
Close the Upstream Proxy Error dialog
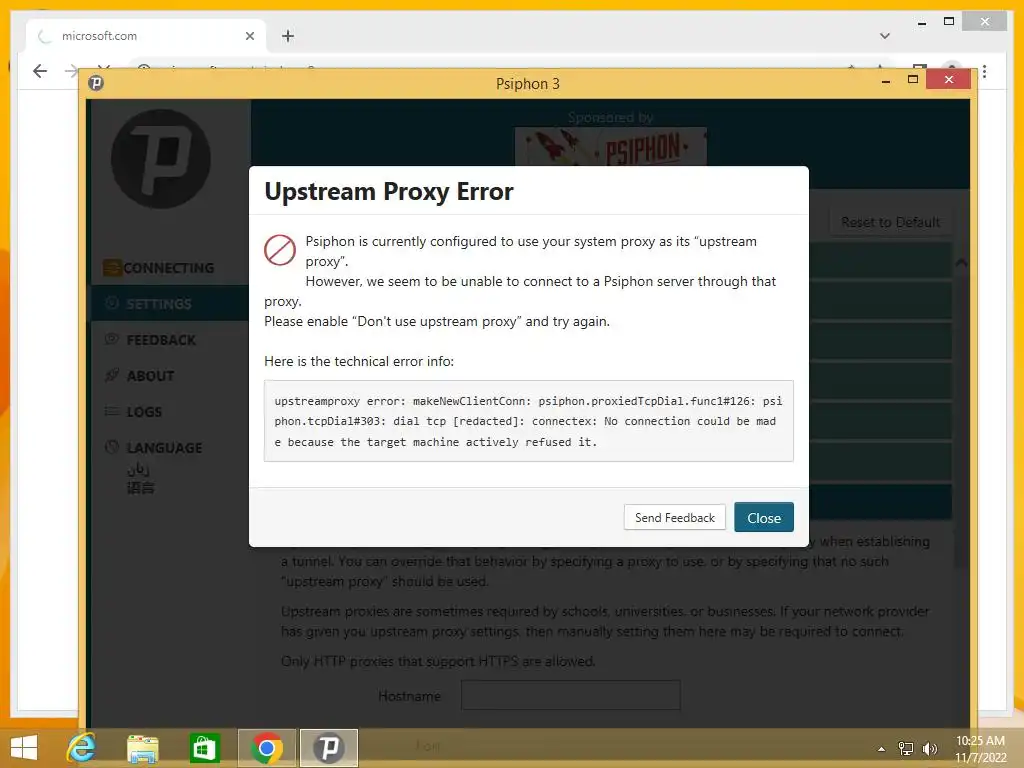[763, 517]
